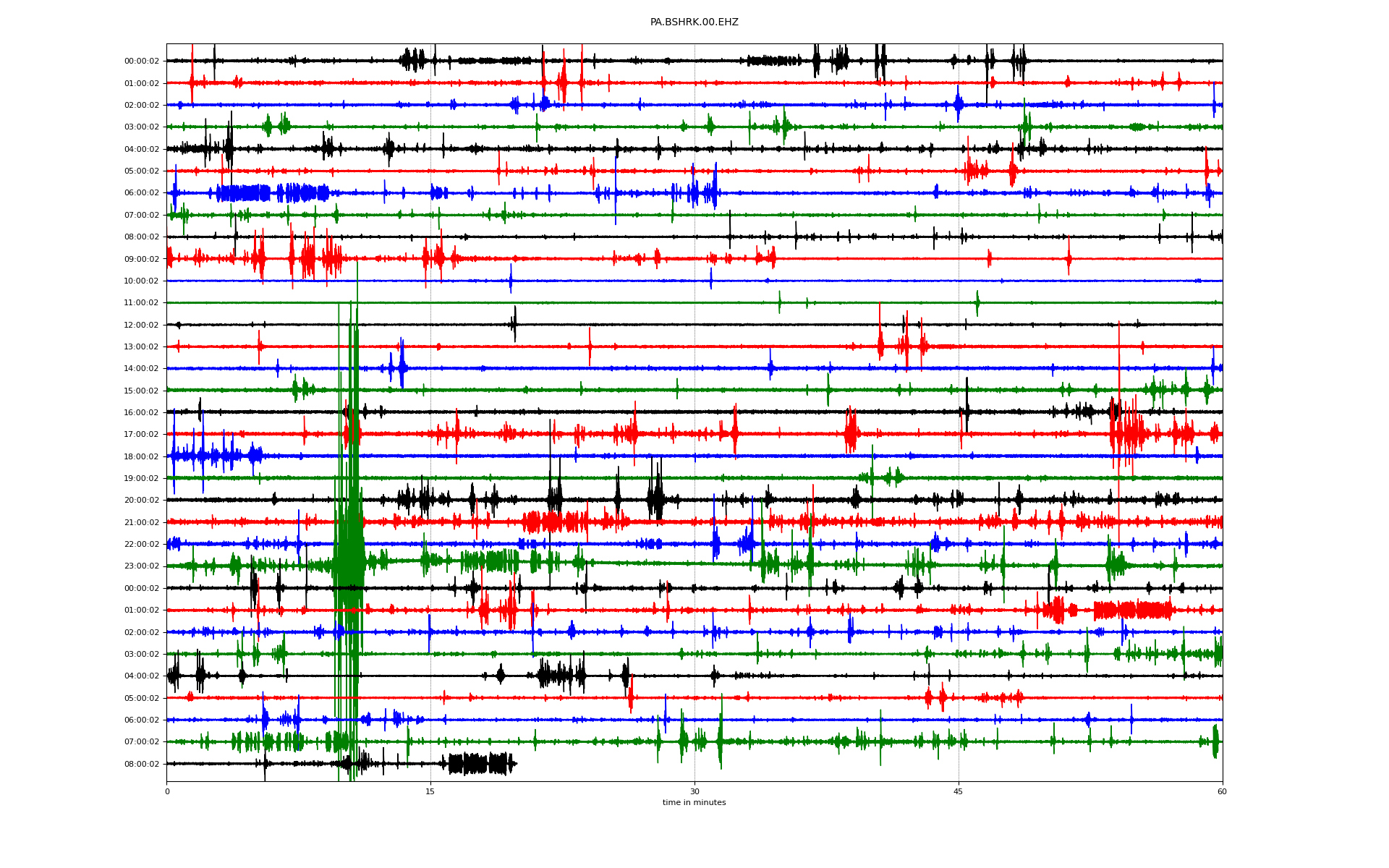The width and height of the screenshot is (1389, 868).
Task: Click the 16:00:02 row time label
Action: pyautogui.click(x=142, y=412)
